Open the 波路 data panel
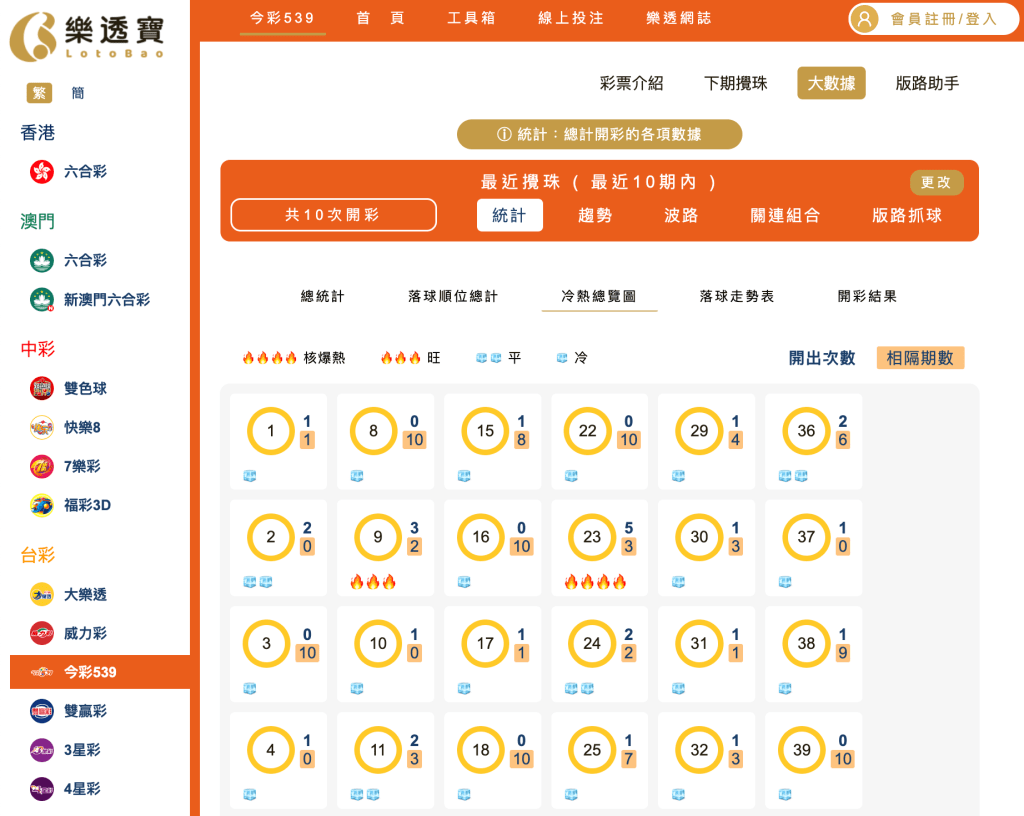Image resolution: width=1024 pixels, height=816 pixels. point(682,215)
